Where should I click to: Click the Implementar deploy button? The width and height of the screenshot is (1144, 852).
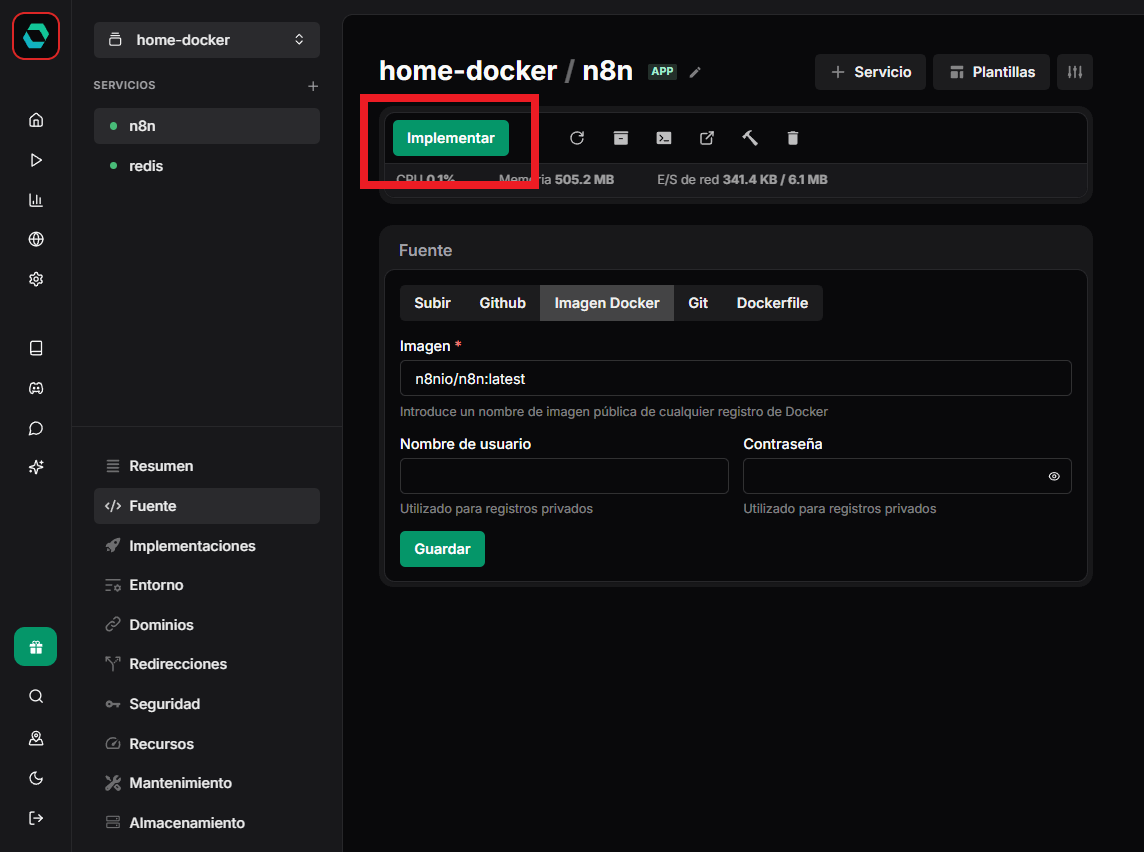pyautogui.click(x=451, y=138)
